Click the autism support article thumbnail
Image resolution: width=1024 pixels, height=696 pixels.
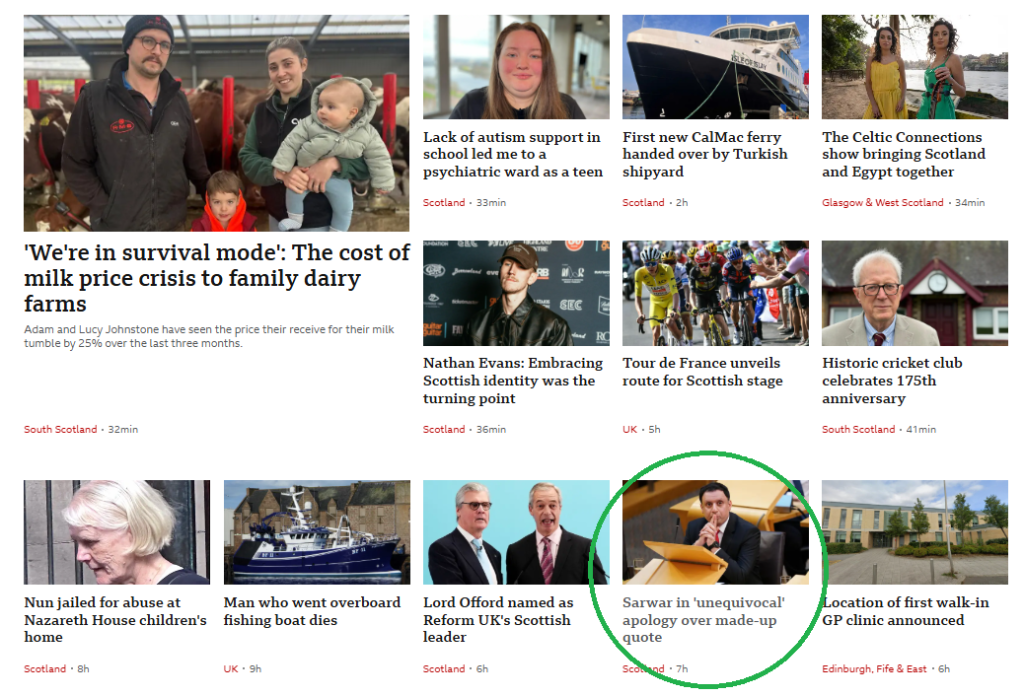[x=516, y=67]
